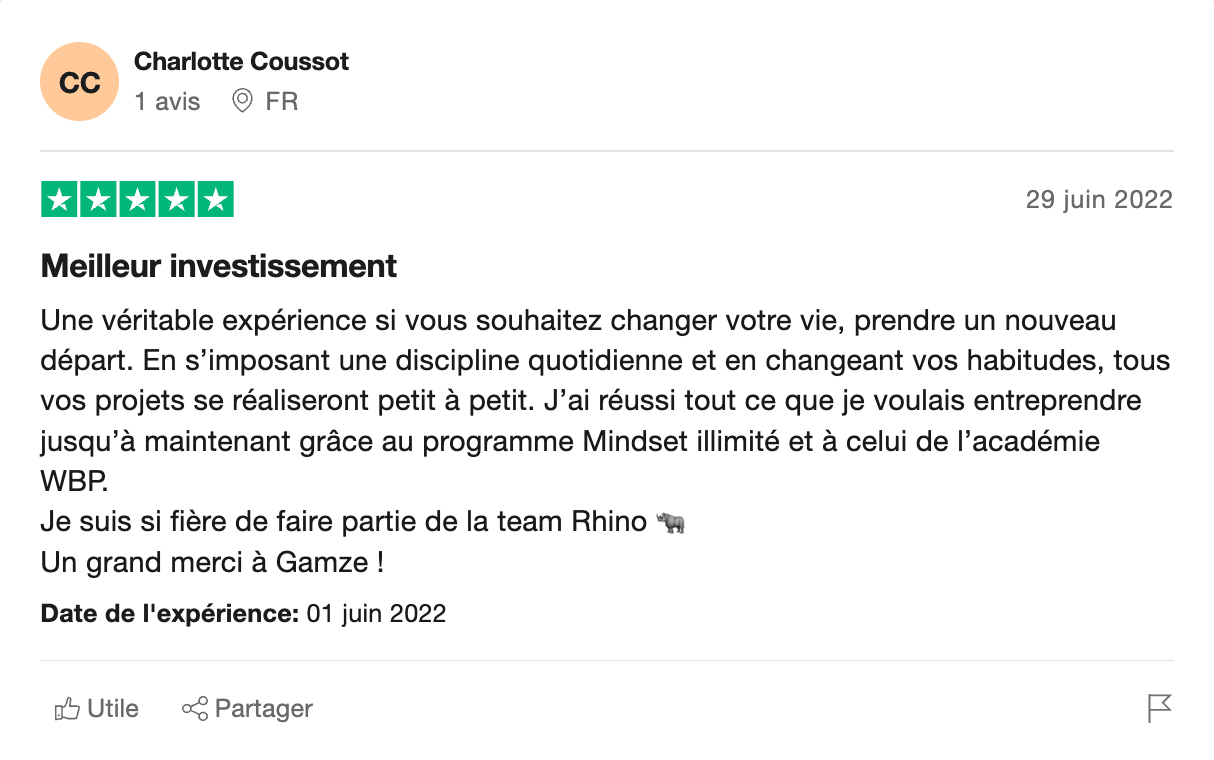Click the FR country label
The height and width of the screenshot is (760, 1214).
click(282, 101)
